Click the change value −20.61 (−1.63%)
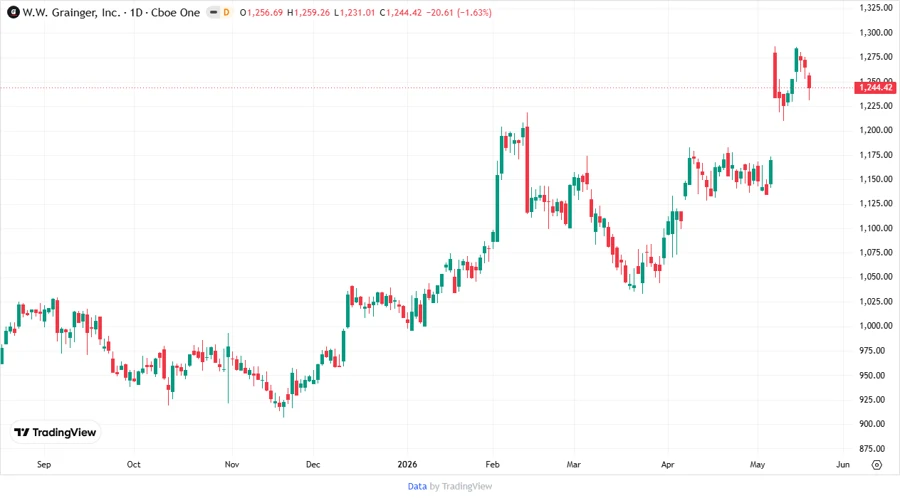The height and width of the screenshot is (498, 900). 459,13
